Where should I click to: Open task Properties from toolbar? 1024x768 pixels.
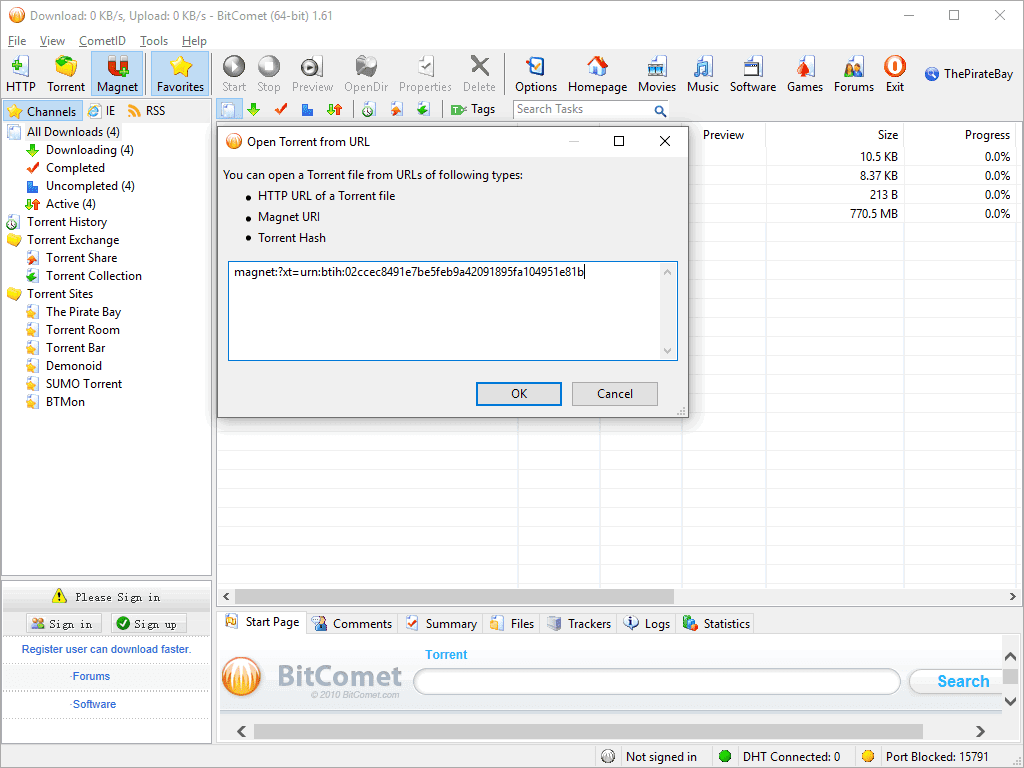pyautogui.click(x=425, y=74)
